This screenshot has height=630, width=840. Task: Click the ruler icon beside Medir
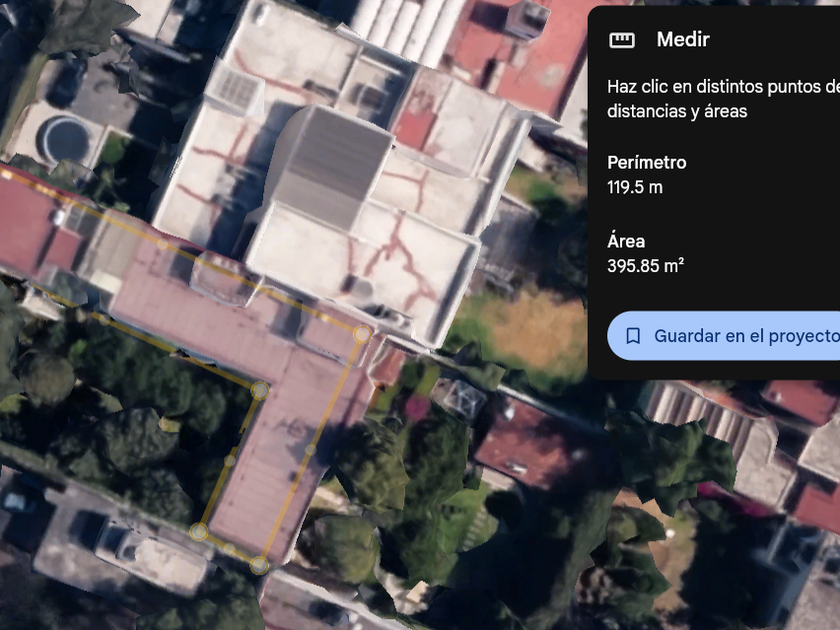(621, 40)
